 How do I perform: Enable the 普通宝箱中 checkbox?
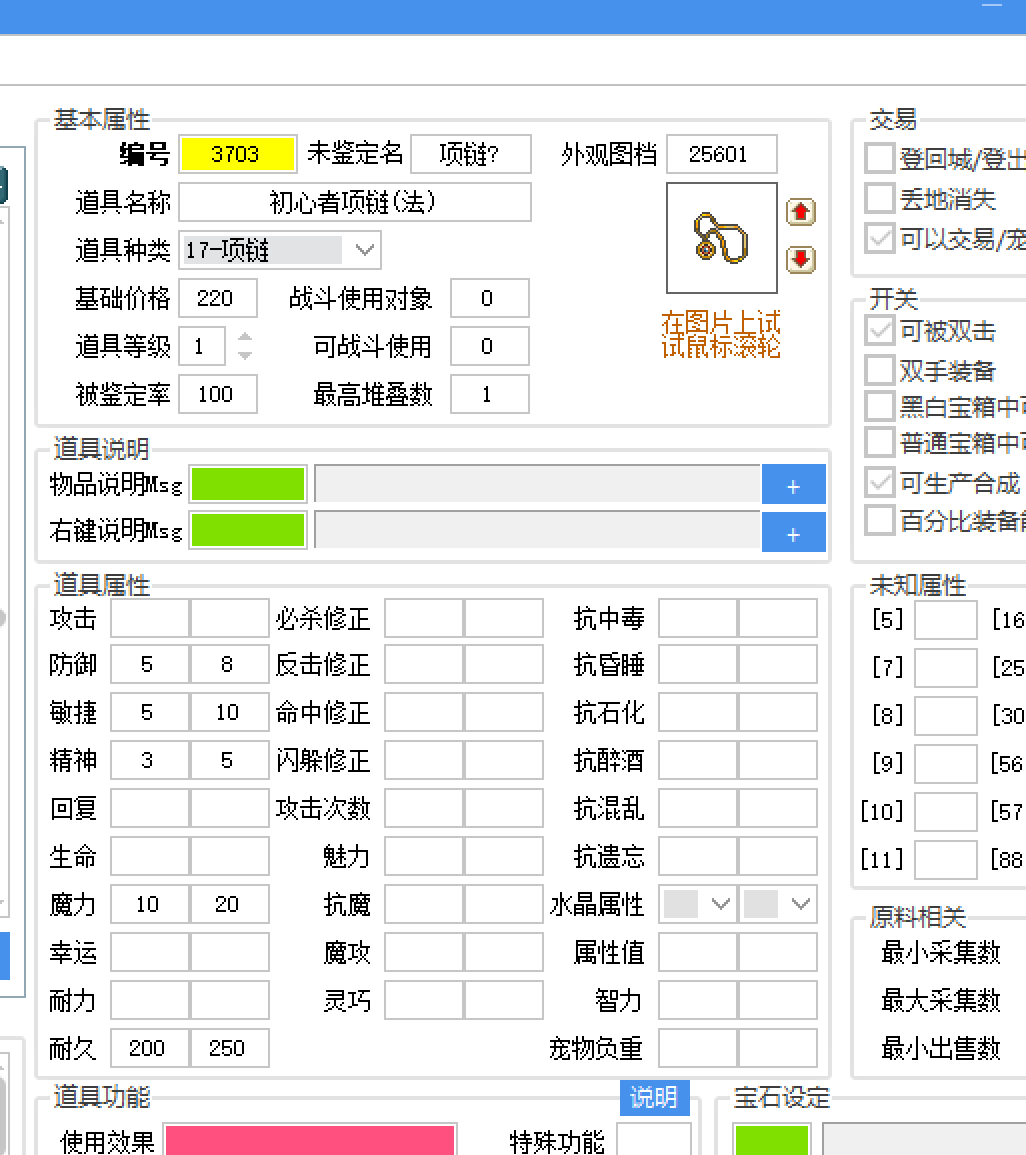click(879, 442)
